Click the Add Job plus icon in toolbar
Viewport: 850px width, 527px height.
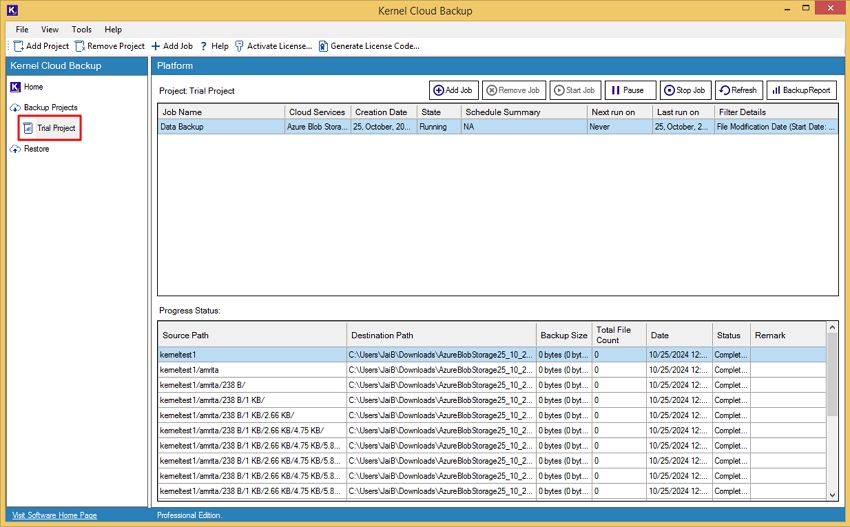(x=156, y=46)
